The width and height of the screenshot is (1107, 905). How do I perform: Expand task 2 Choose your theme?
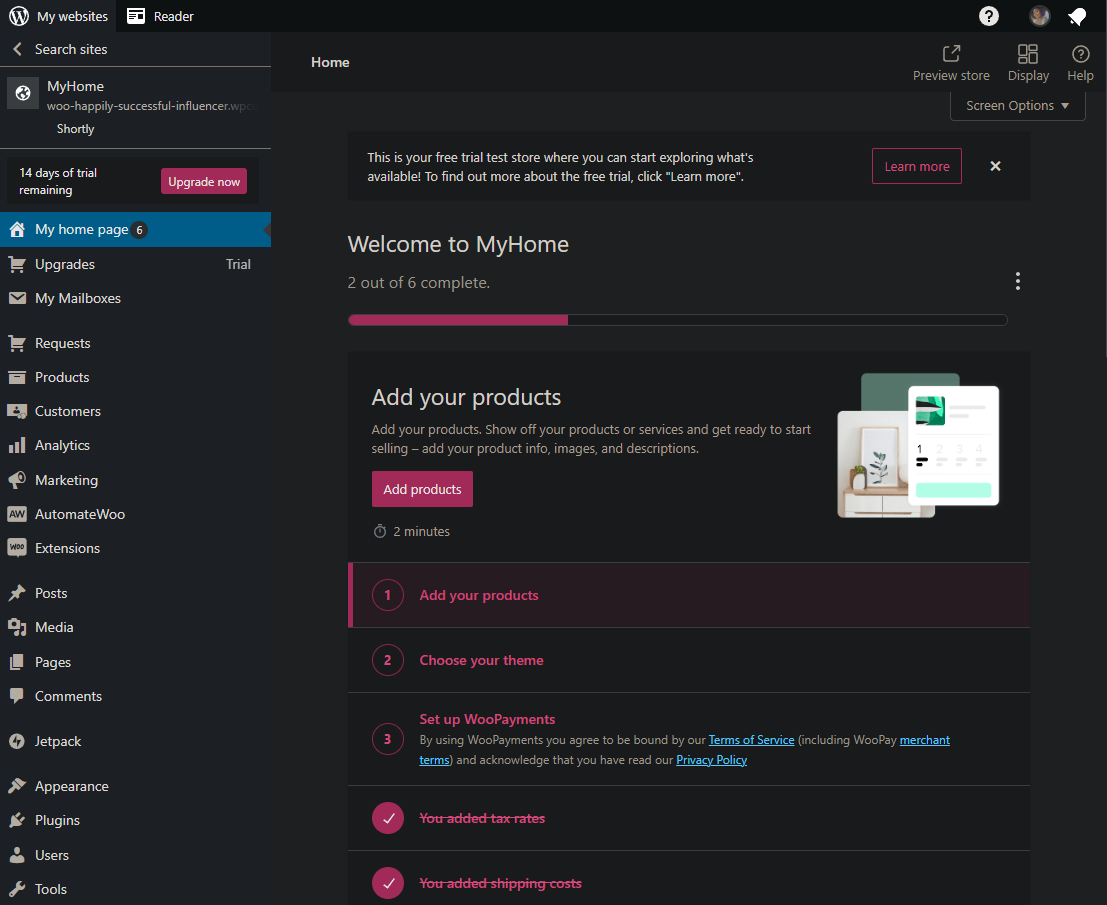click(x=688, y=660)
